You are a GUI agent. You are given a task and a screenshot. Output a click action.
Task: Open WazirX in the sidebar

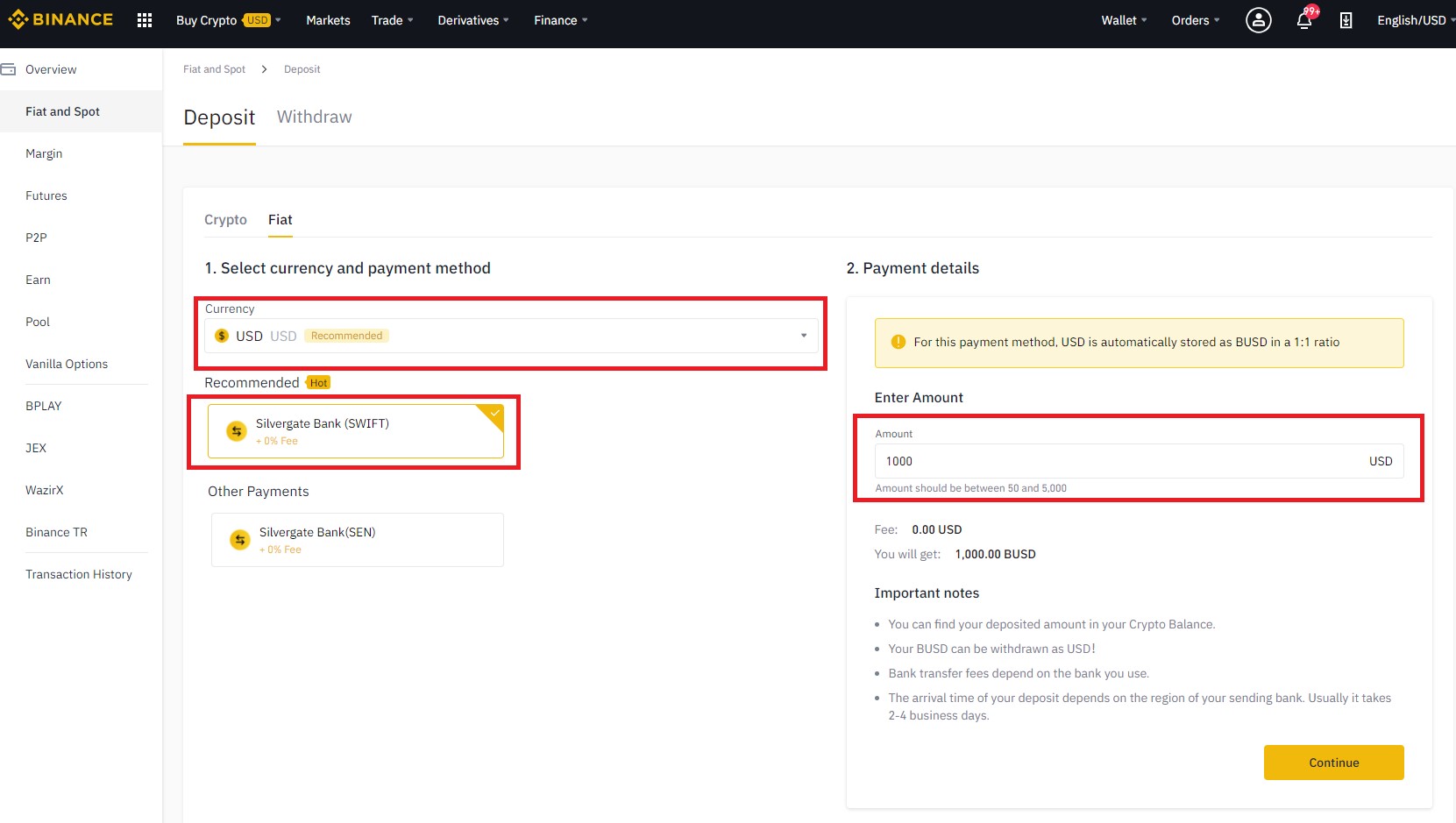45,490
